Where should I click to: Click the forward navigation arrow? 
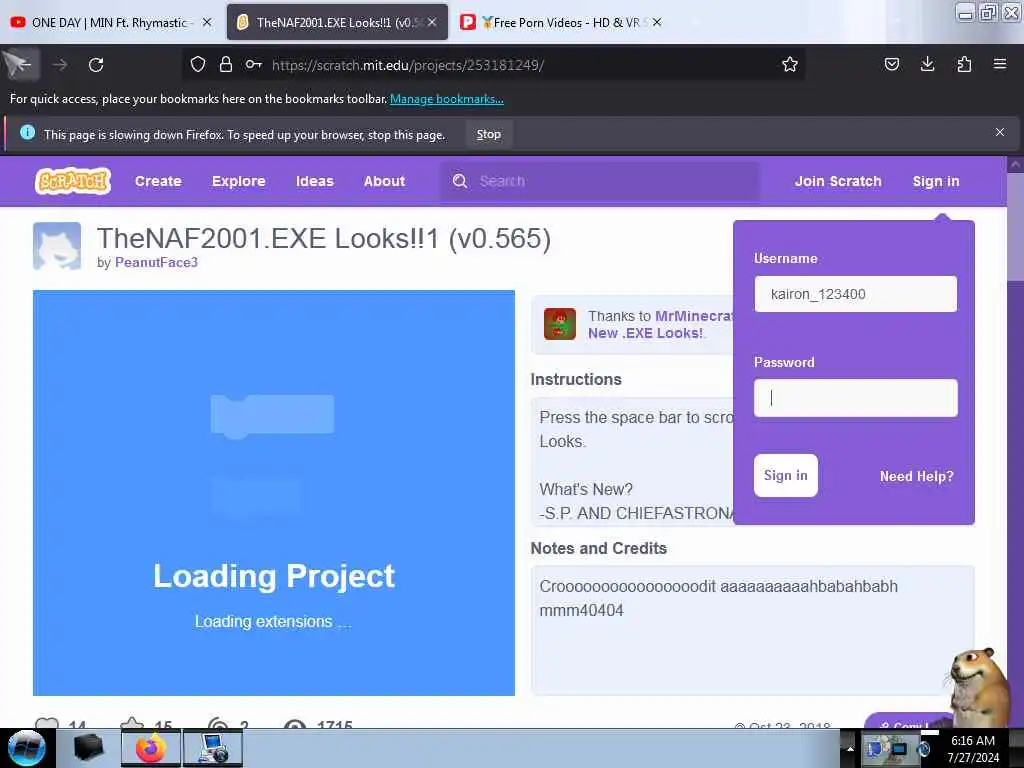point(60,65)
